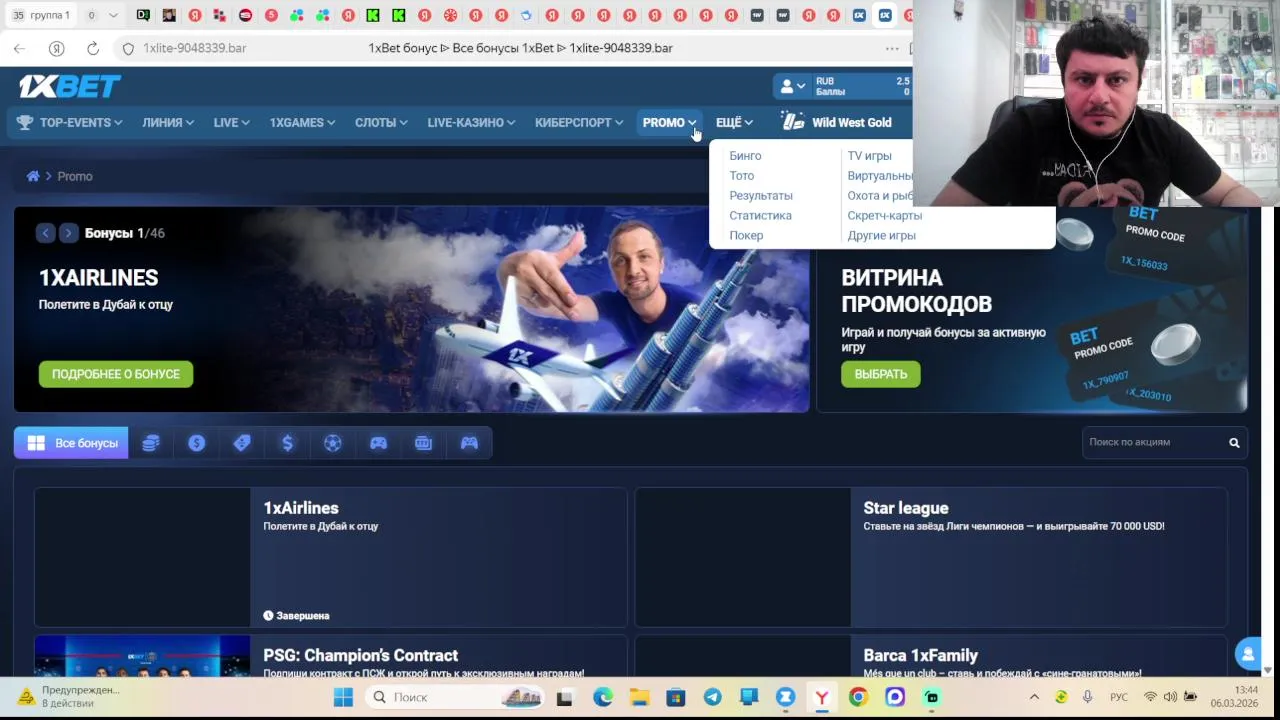The height and width of the screenshot is (720, 1280).
Task: Open the 1xAirlines bonus card
Action: 330,557
